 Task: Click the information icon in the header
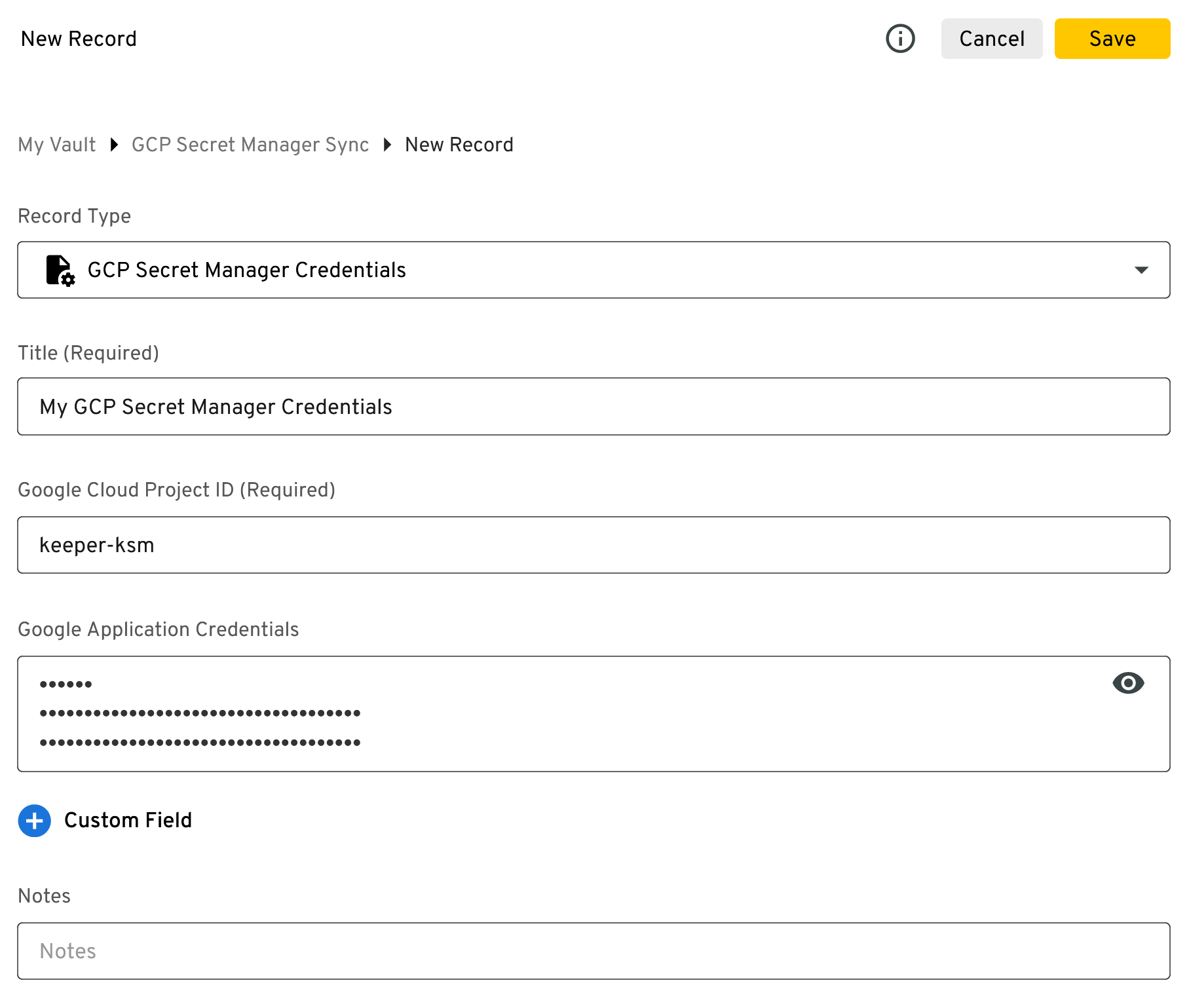900,39
